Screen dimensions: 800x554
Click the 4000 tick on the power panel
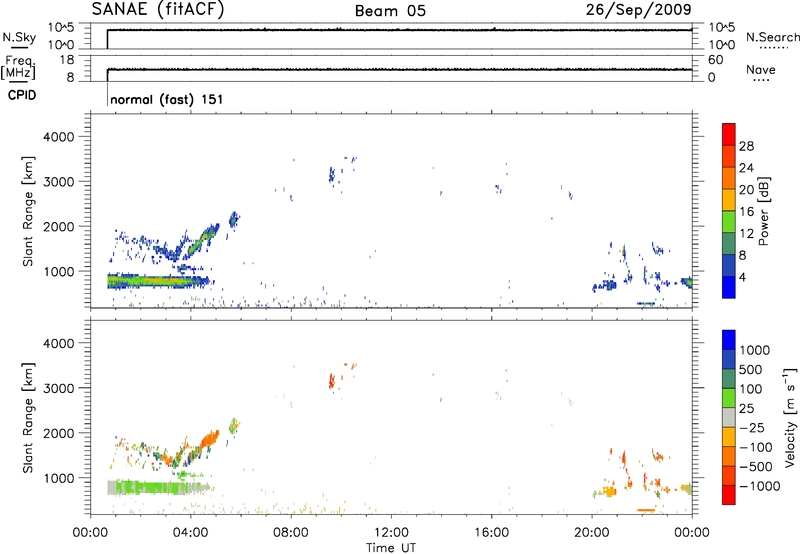pos(59,137)
